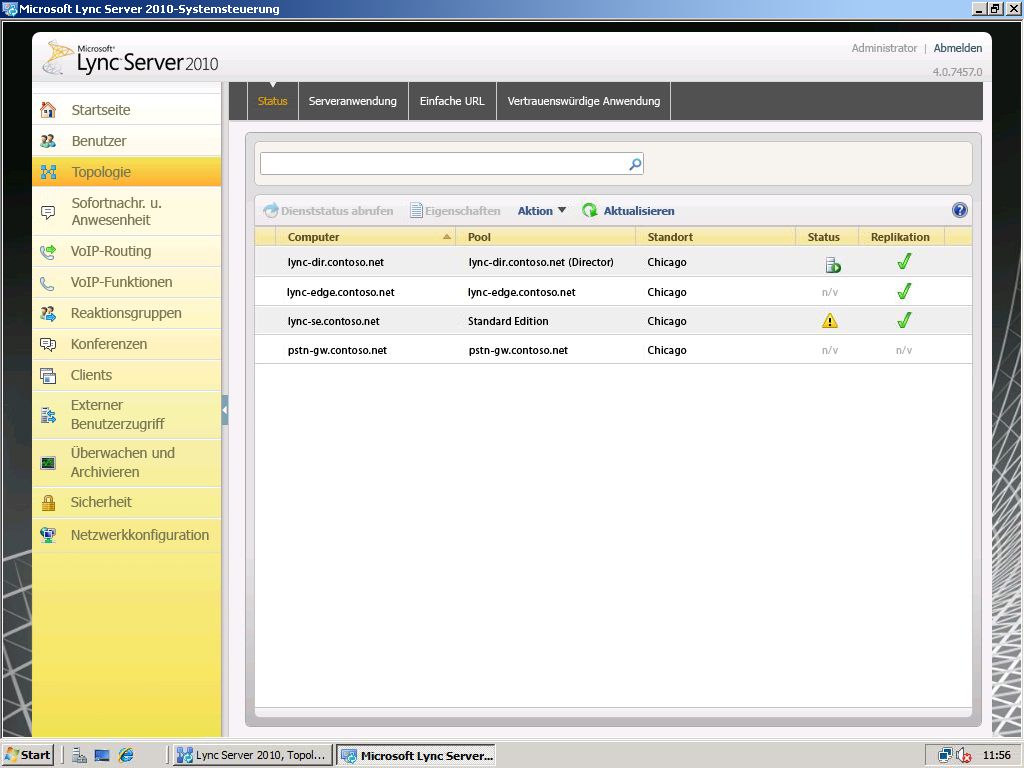The width and height of the screenshot is (1024, 768).
Task: Click the Abmelden link
Action: [957, 48]
